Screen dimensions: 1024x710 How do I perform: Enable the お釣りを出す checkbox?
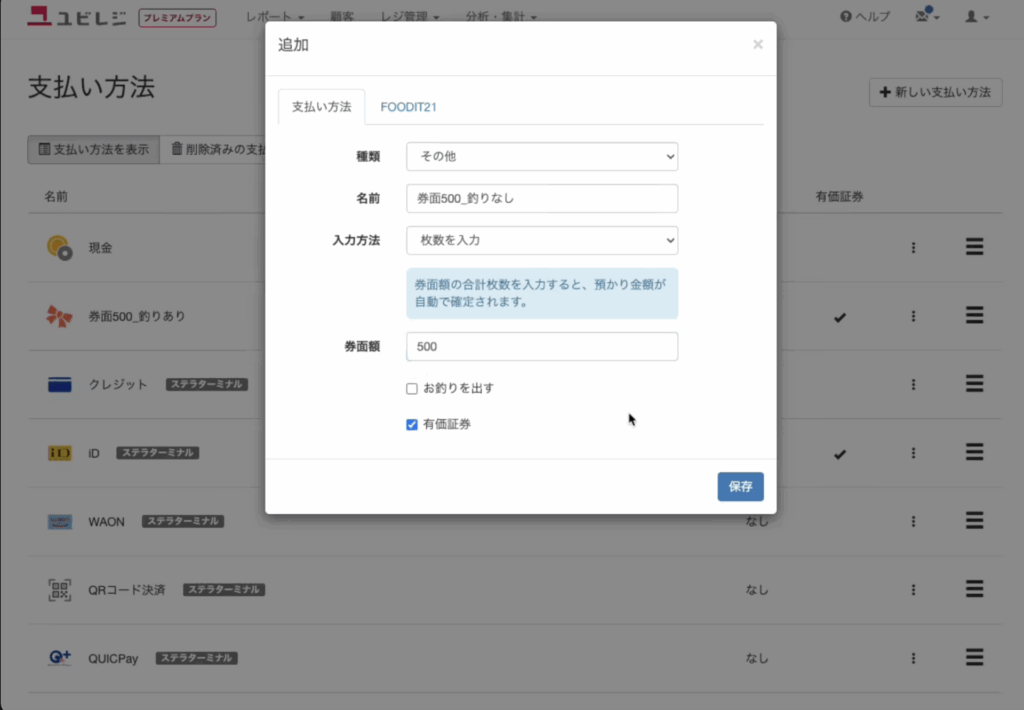pos(412,388)
